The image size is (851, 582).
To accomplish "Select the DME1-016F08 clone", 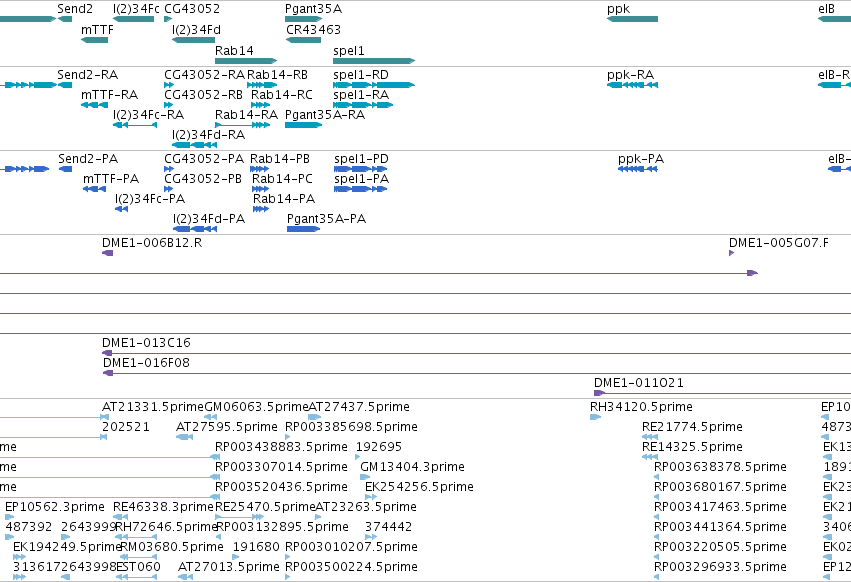I will tap(477, 373).
